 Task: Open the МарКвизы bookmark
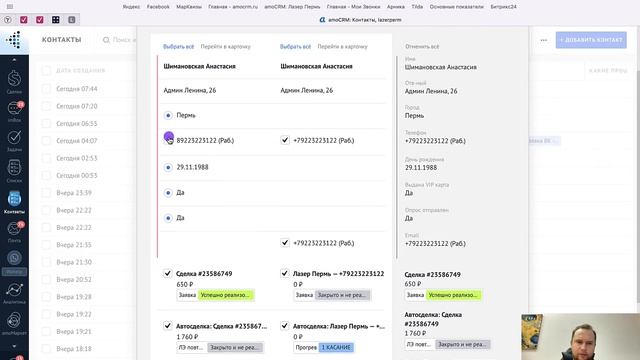[x=189, y=7]
